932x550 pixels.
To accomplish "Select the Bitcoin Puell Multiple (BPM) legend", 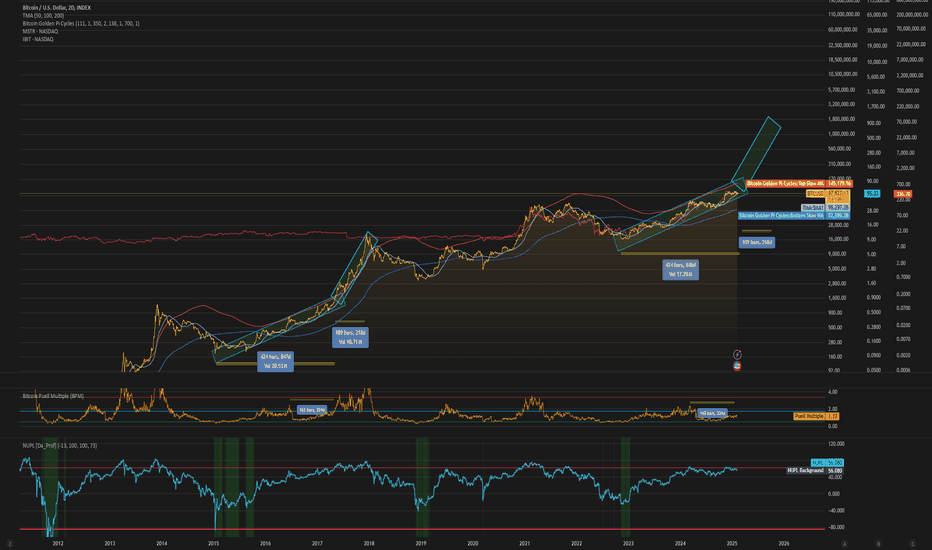I will tap(53, 396).
